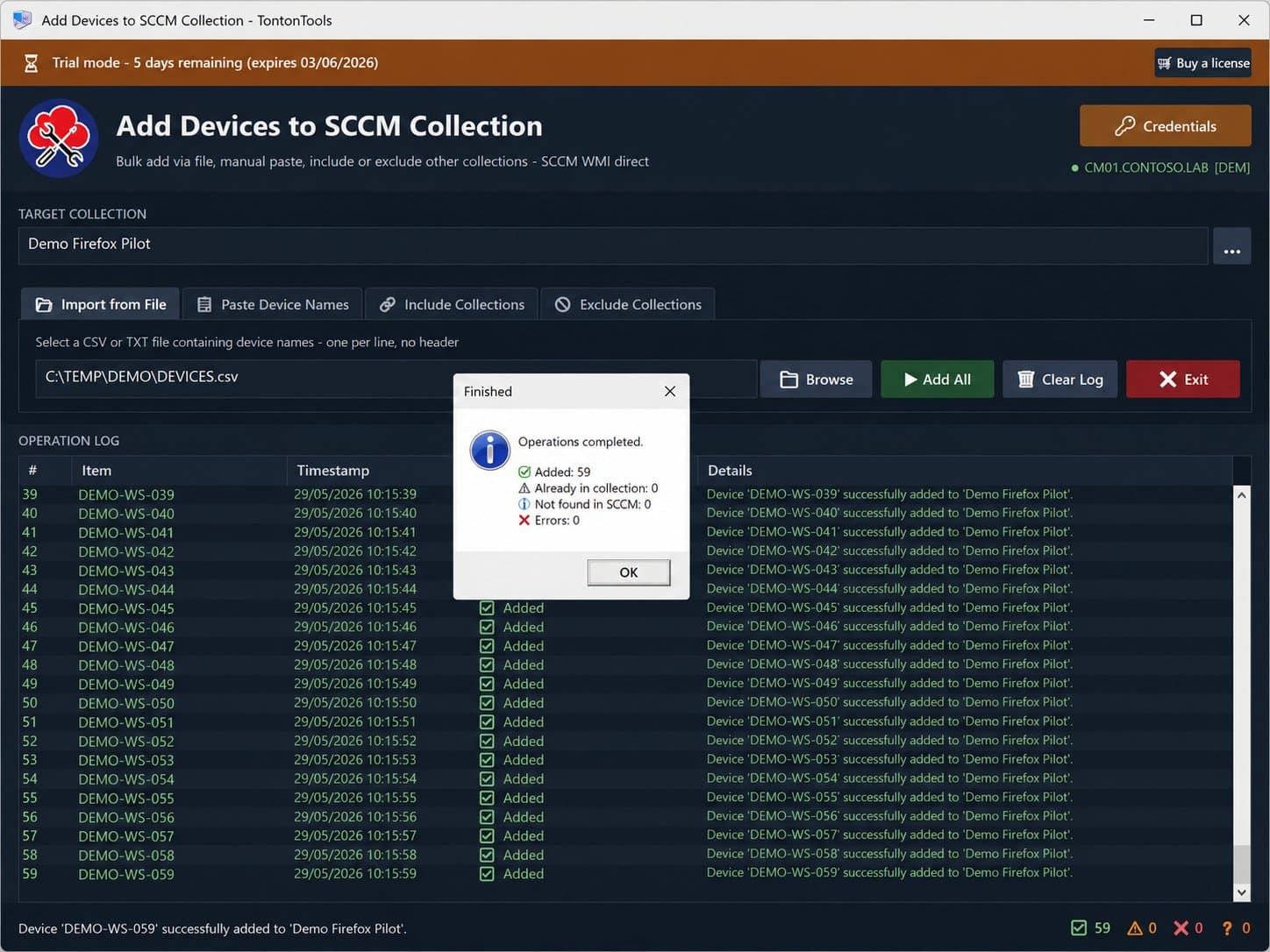Click the TontonTools app logo
This screenshot has height=952, width=1270.
pyautogui.click(x=59, y=139)
